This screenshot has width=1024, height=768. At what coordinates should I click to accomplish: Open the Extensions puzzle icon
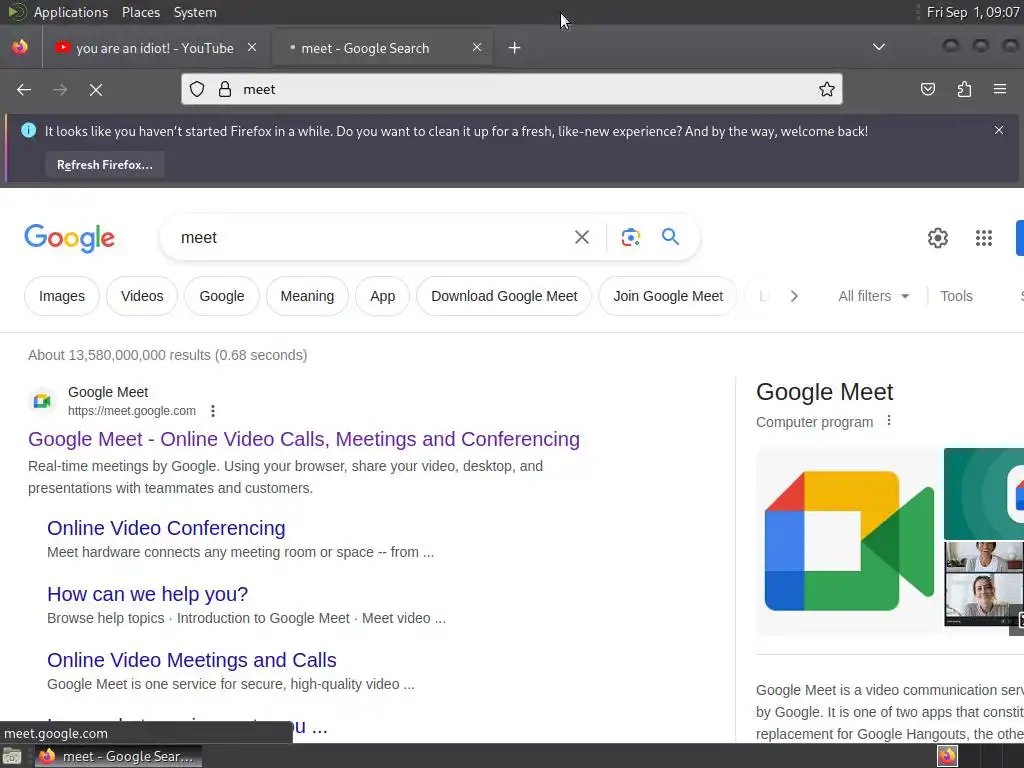pyautogui.click(x=964, y=89)
